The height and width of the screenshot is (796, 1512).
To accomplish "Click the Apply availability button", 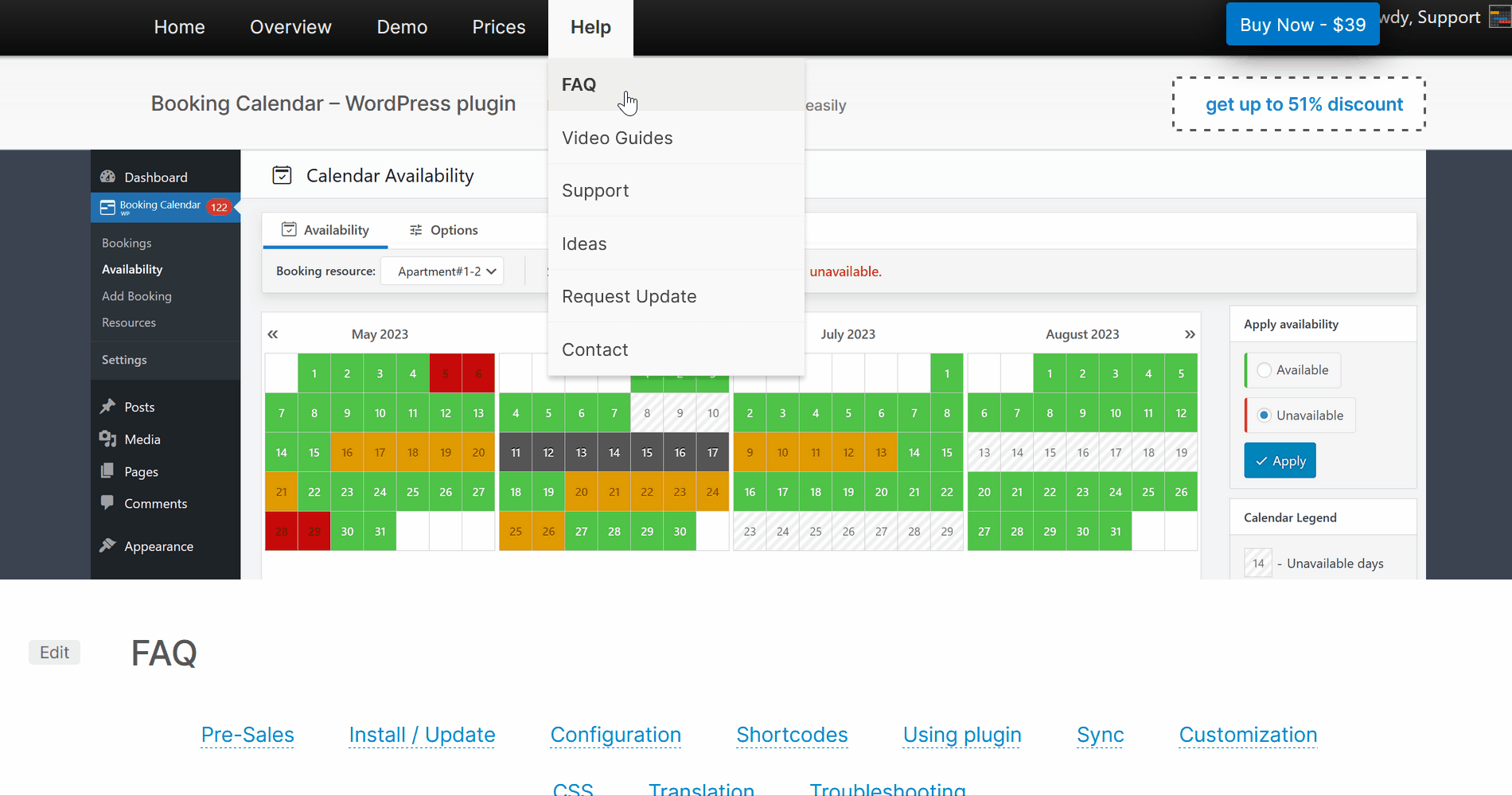I will click(1280, 461).
